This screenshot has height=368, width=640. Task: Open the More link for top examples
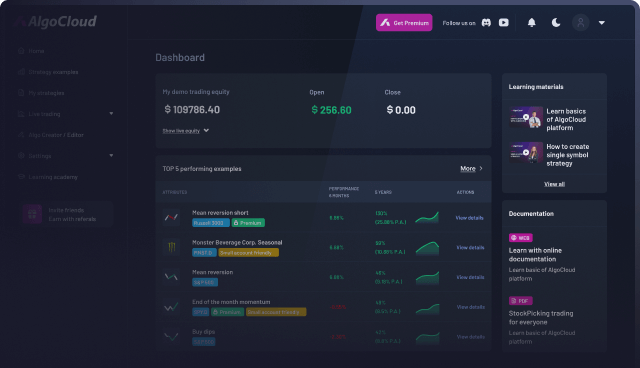click(468, 168)
